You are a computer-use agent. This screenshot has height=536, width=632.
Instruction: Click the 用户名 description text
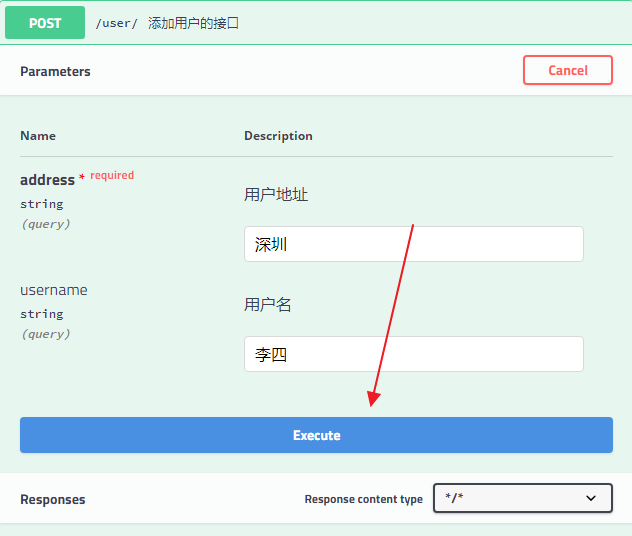click(268, 305)
